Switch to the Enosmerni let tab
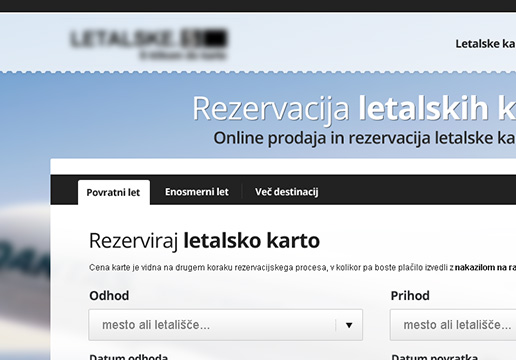 pos(197,192)
